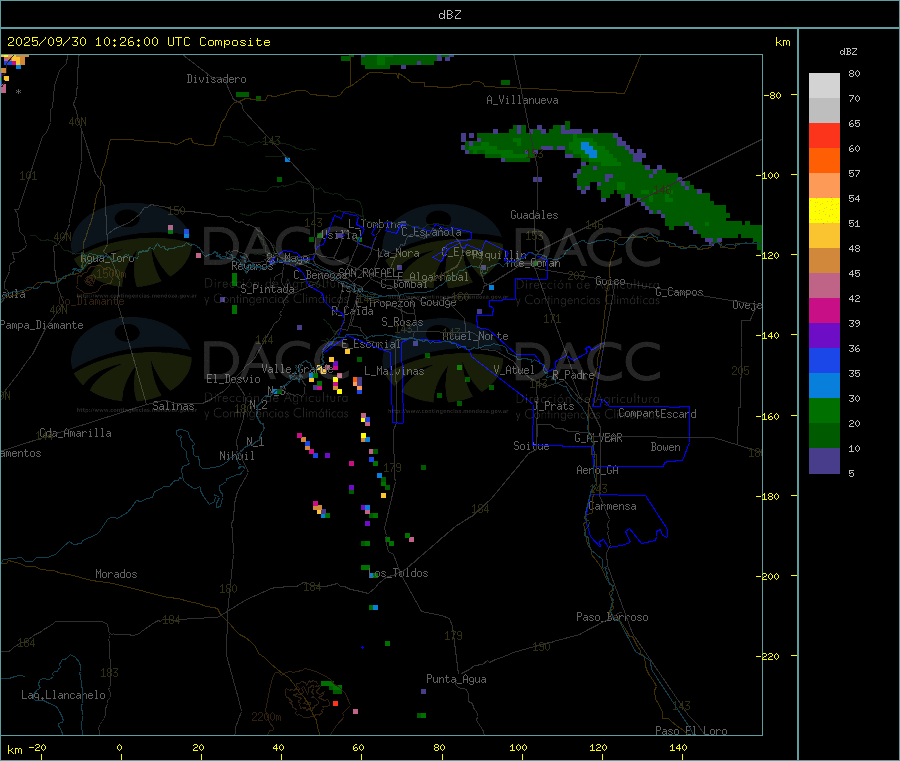The height and width of the screenshot is (761, 900).
Task: Click the Bowen location label
Action: (x=666, y=447)
